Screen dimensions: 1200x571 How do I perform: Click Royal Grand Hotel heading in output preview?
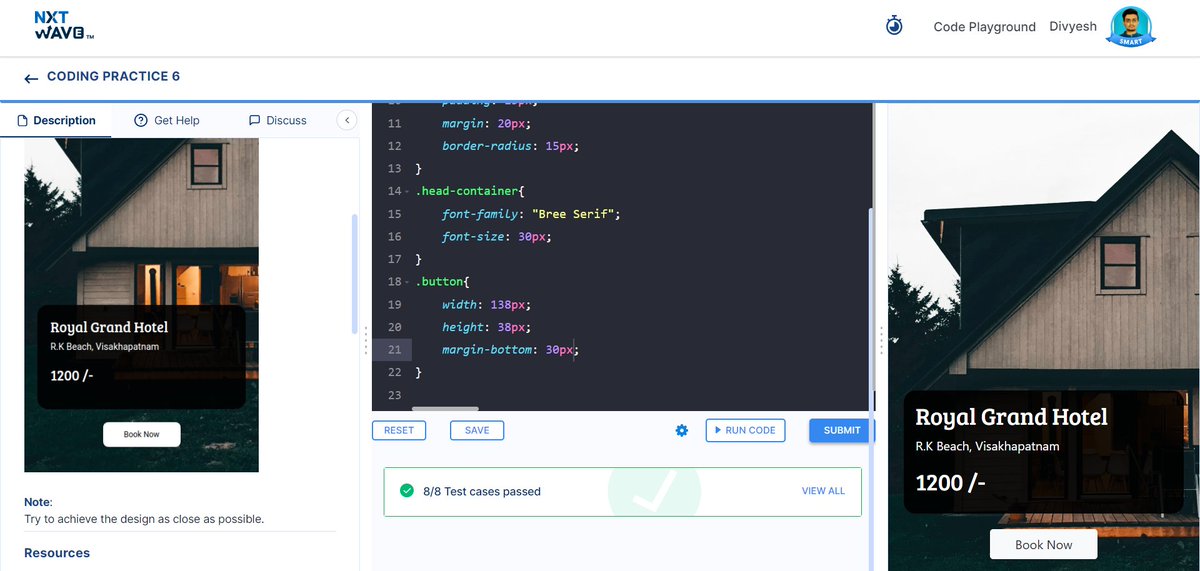pos(1012,417)
